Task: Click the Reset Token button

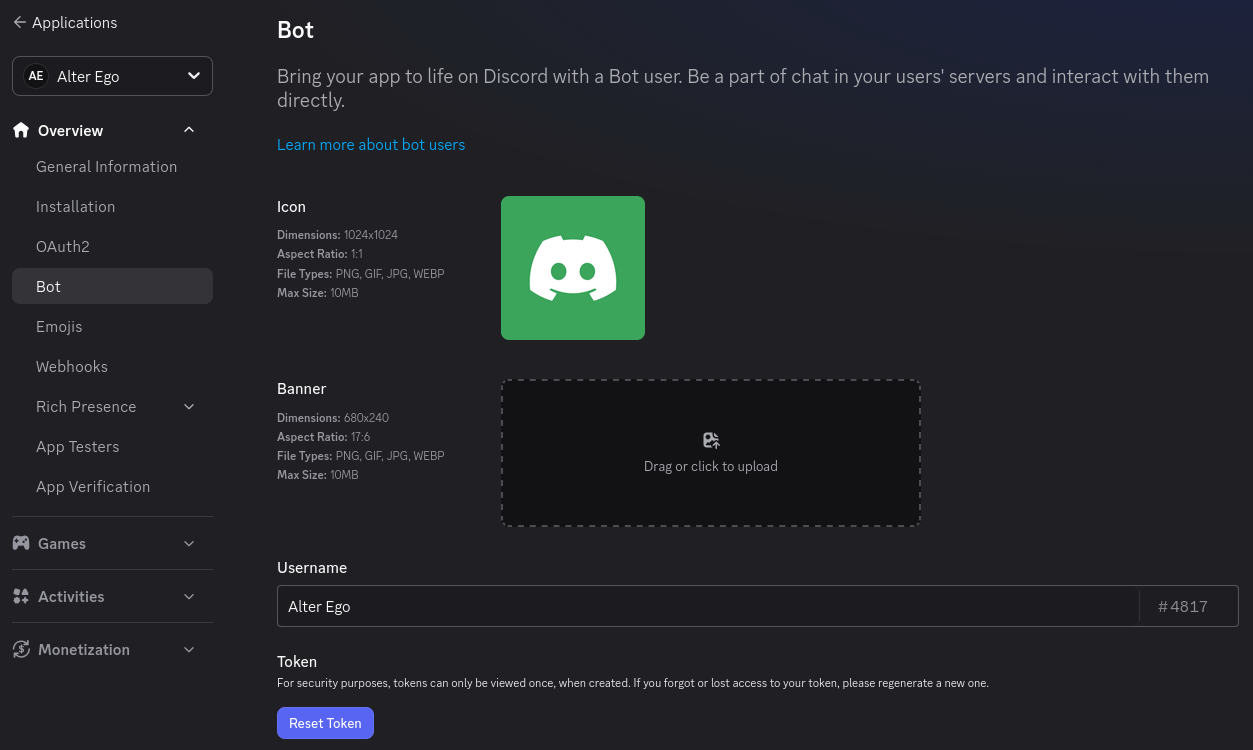Action: (x=325, y=723)
